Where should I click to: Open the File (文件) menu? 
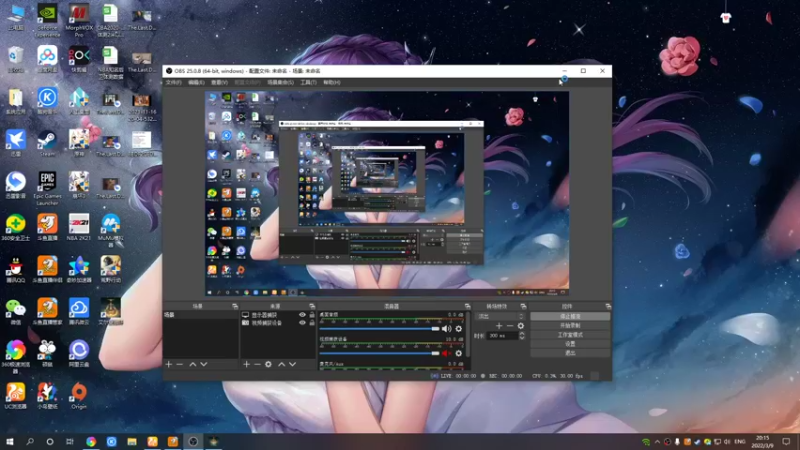[x=173, y=83]
